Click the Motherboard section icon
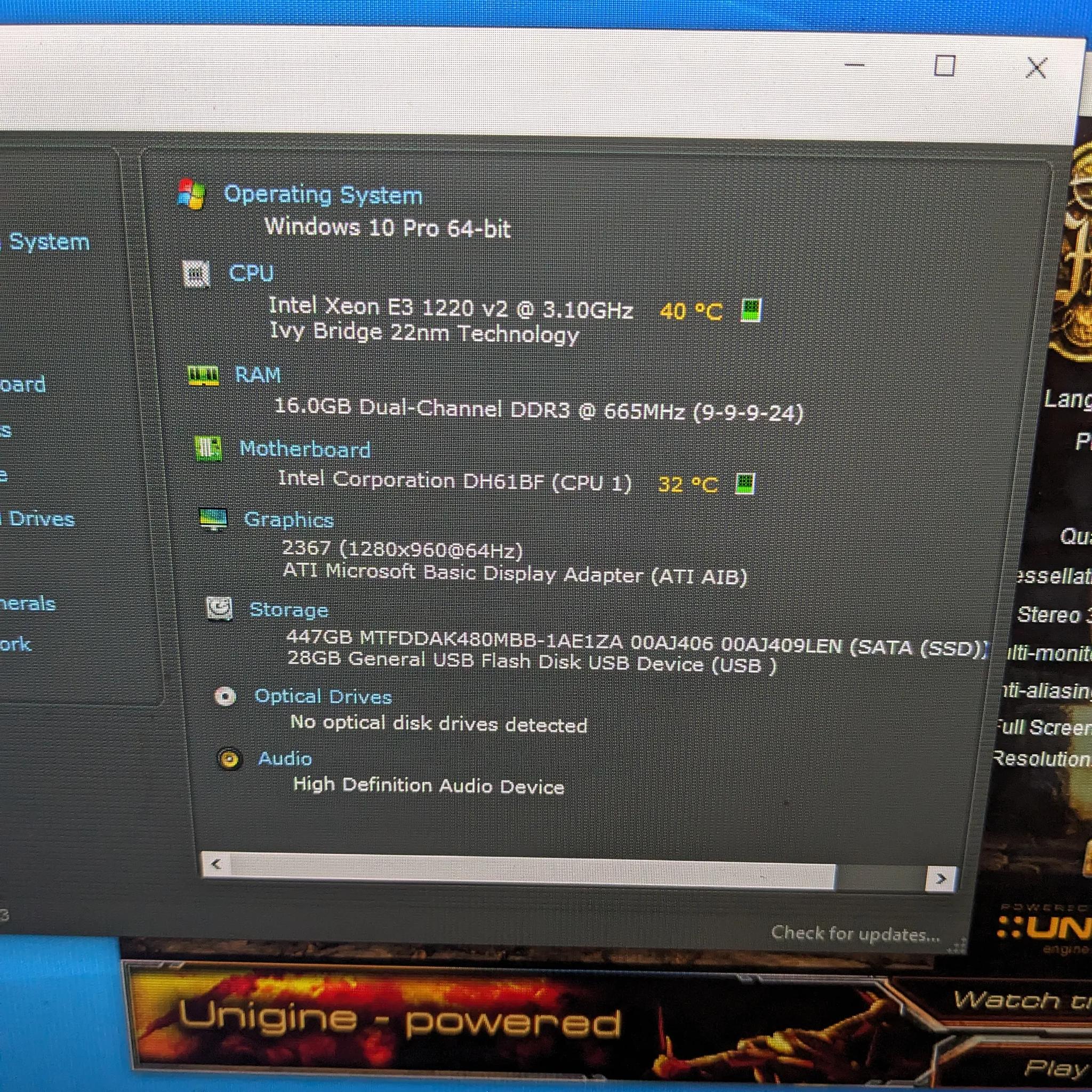The width and height of the screenshot is (1092, 1092). (208, 449)
